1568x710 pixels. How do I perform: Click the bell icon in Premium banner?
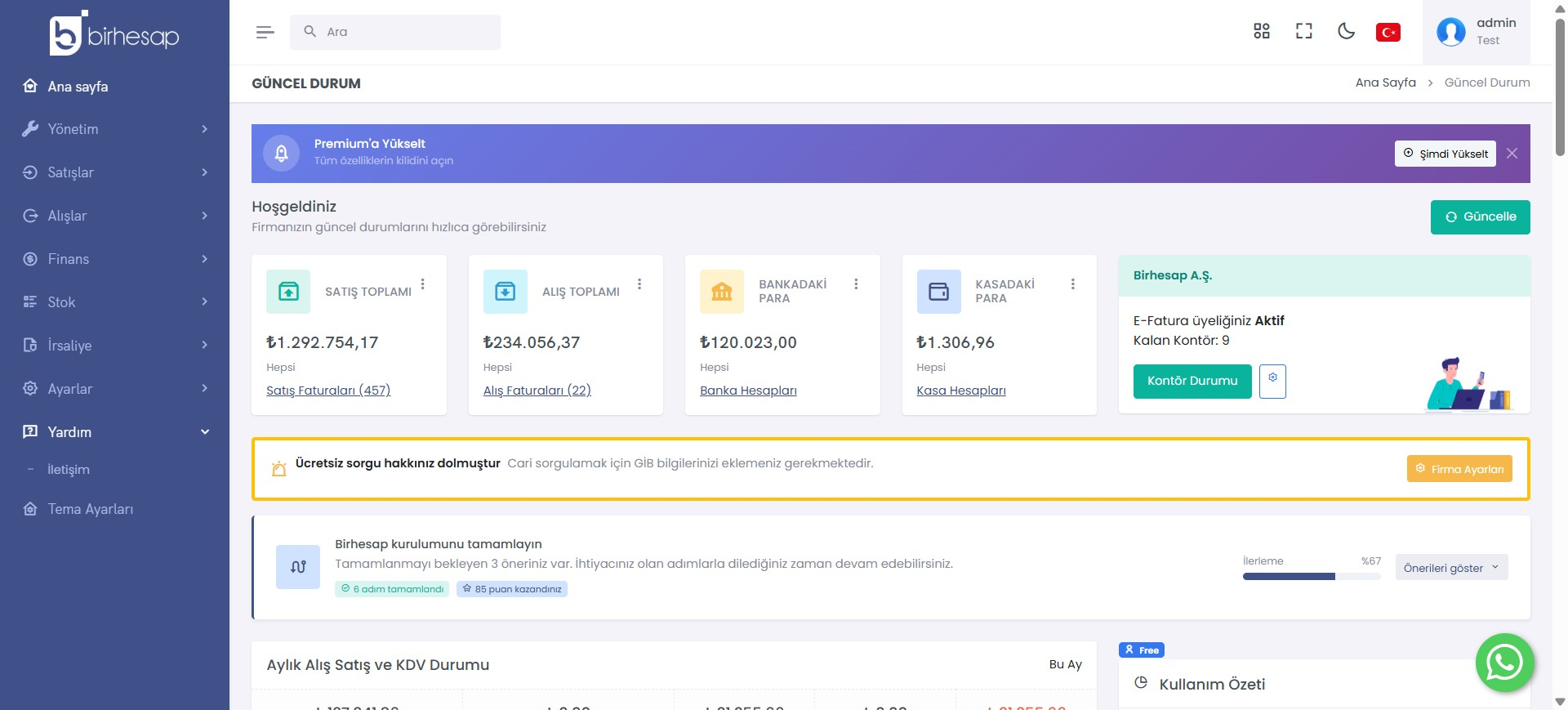point(282,153)
